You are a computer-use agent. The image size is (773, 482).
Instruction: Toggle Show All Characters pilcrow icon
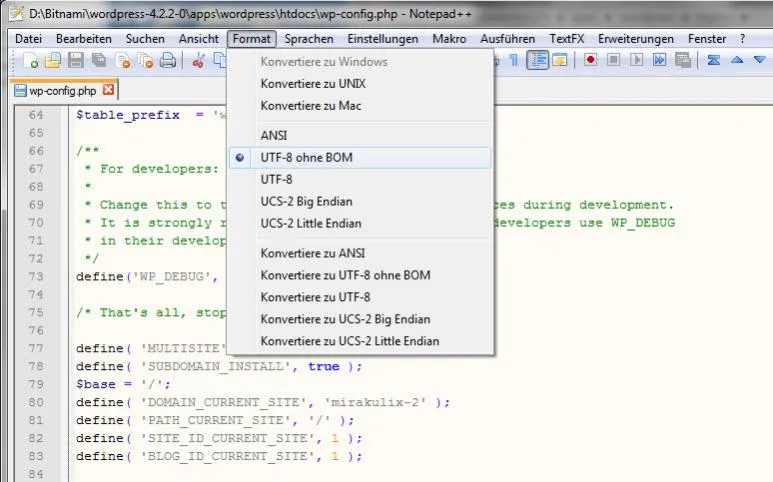(513, 61)
